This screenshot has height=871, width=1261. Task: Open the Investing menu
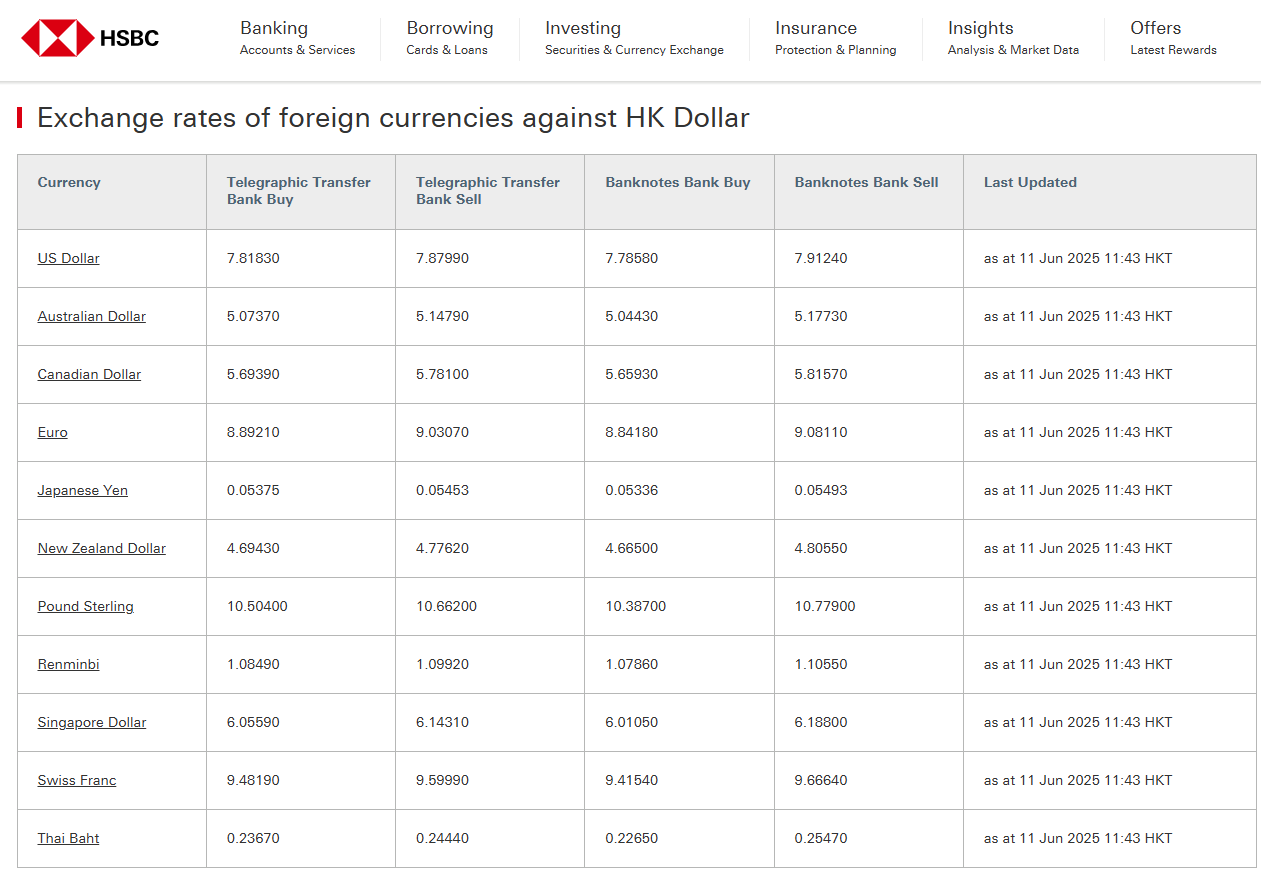[633, 38]
